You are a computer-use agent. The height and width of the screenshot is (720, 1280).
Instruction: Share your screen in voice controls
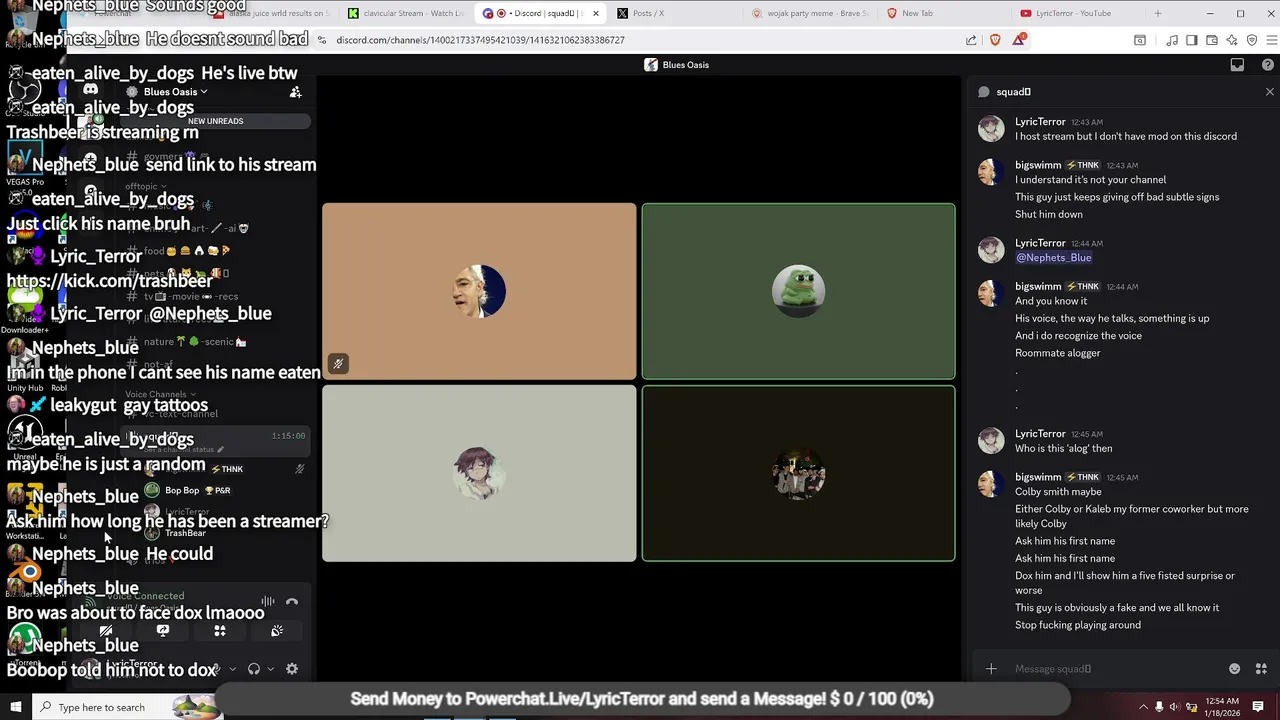pos(163,631)
